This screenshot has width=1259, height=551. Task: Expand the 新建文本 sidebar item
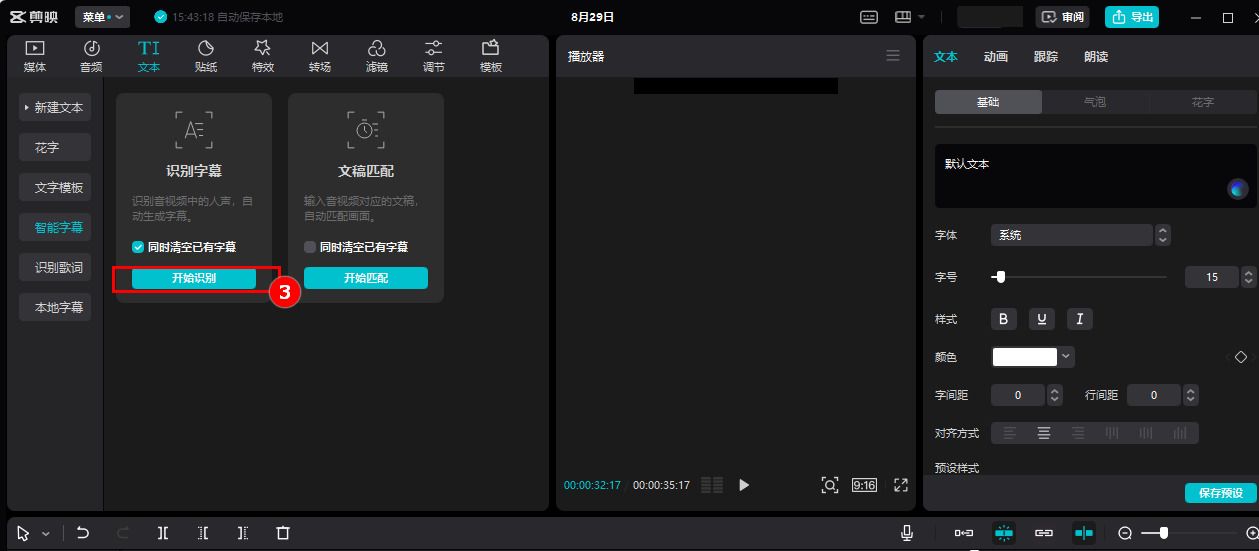55,107
